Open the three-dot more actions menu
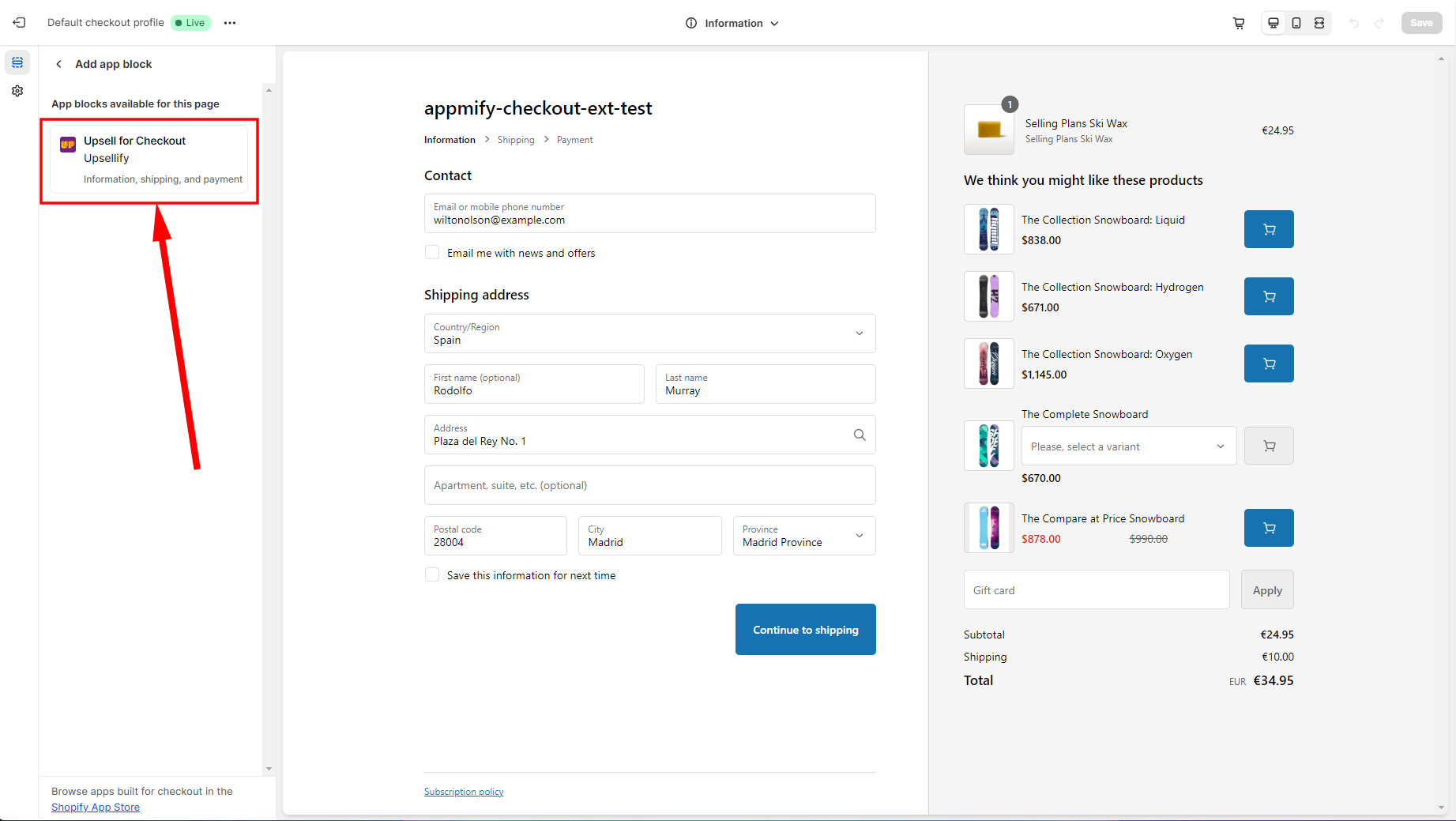 tap(230, 23)
